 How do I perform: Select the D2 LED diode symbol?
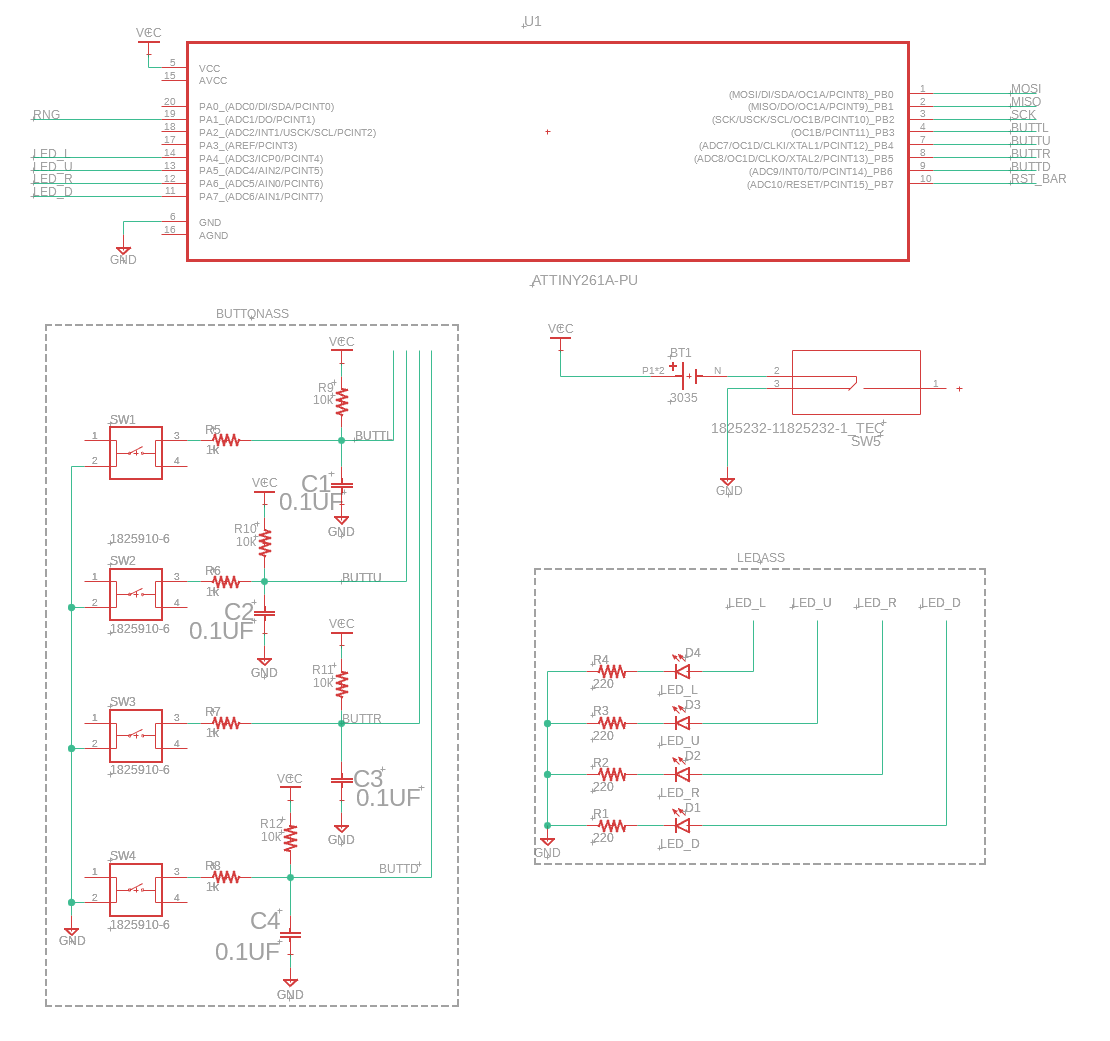coord(682,773)
